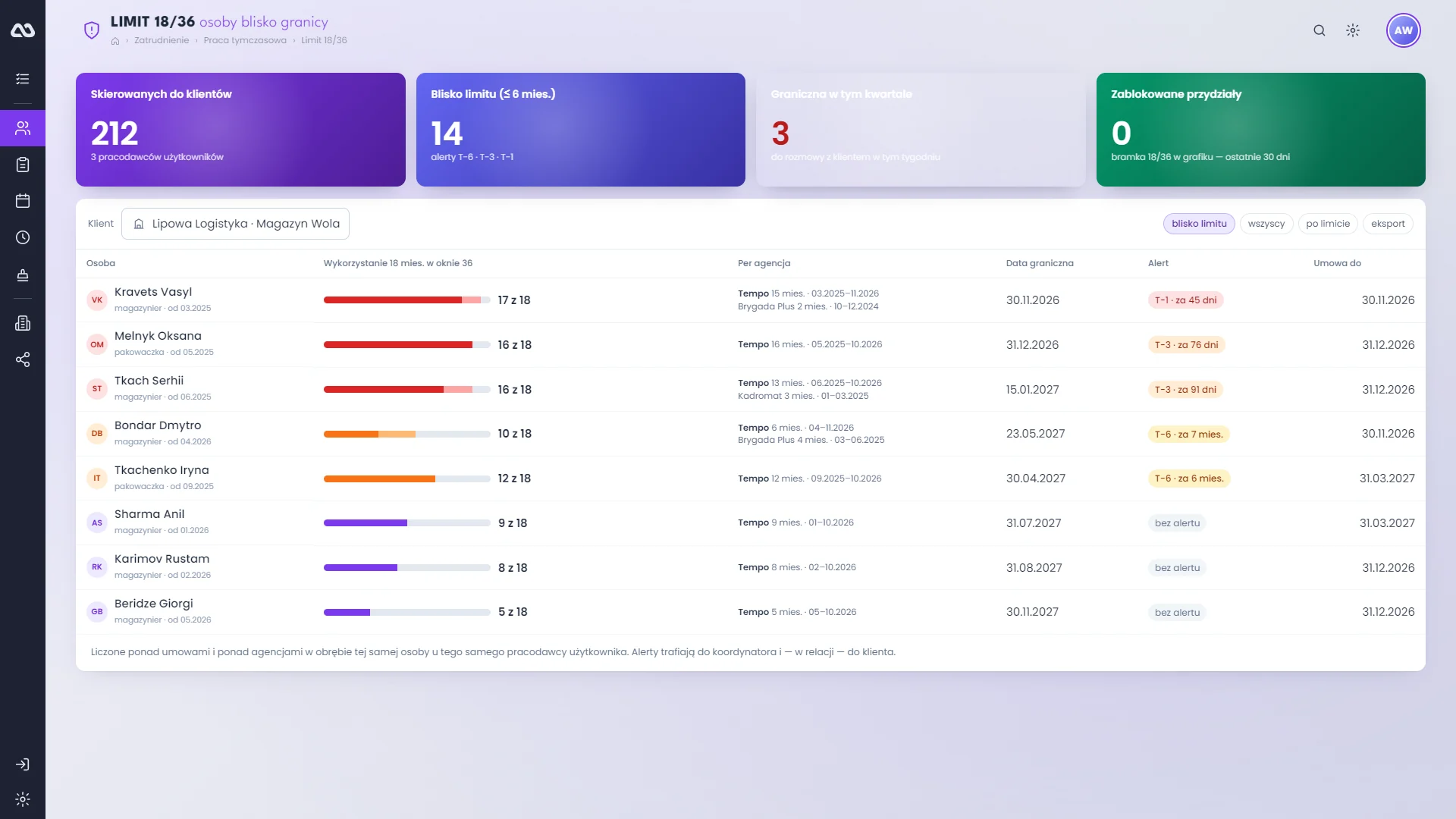The height and width of the screenshot is (819, 1456).
Task: Click Beridze Giorgi's 'bez alertu' badge
Action: point(1177,613)
